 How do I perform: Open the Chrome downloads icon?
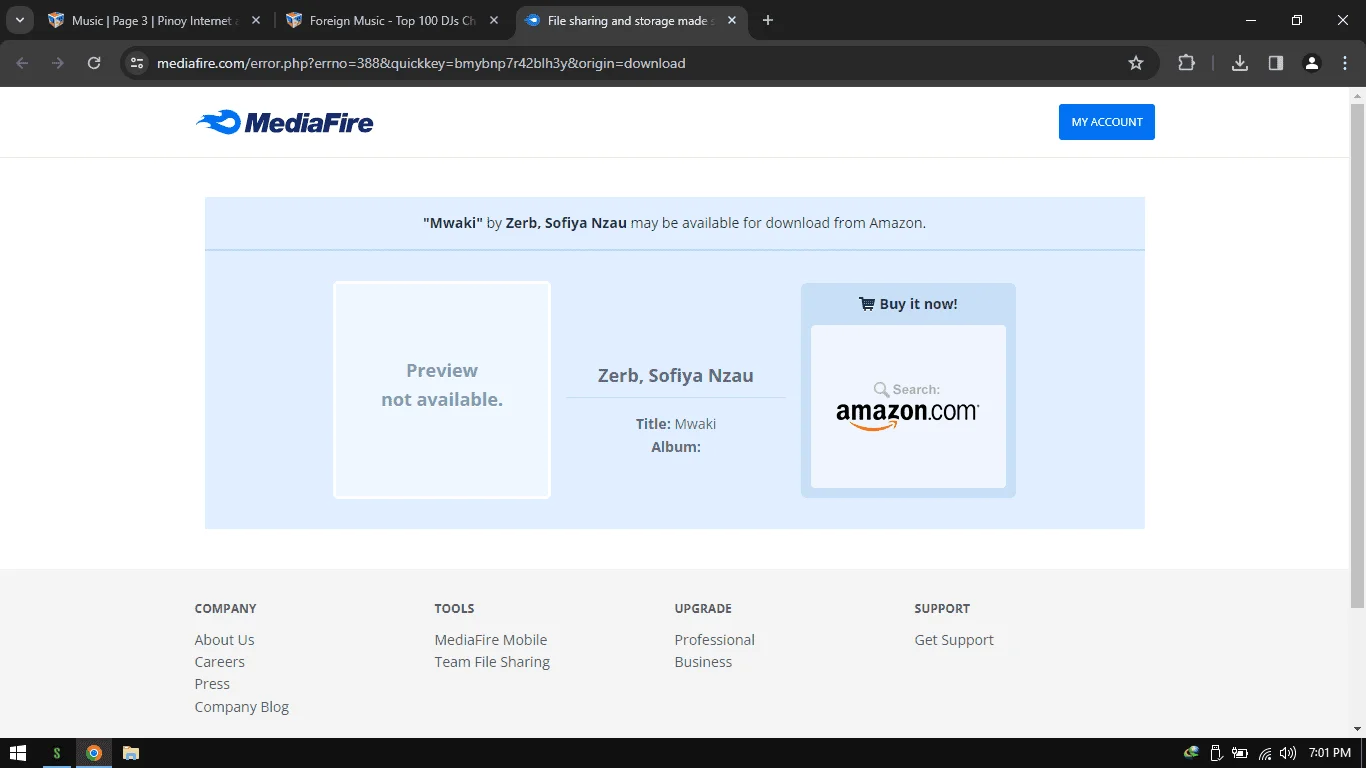tap(1240, 63)
